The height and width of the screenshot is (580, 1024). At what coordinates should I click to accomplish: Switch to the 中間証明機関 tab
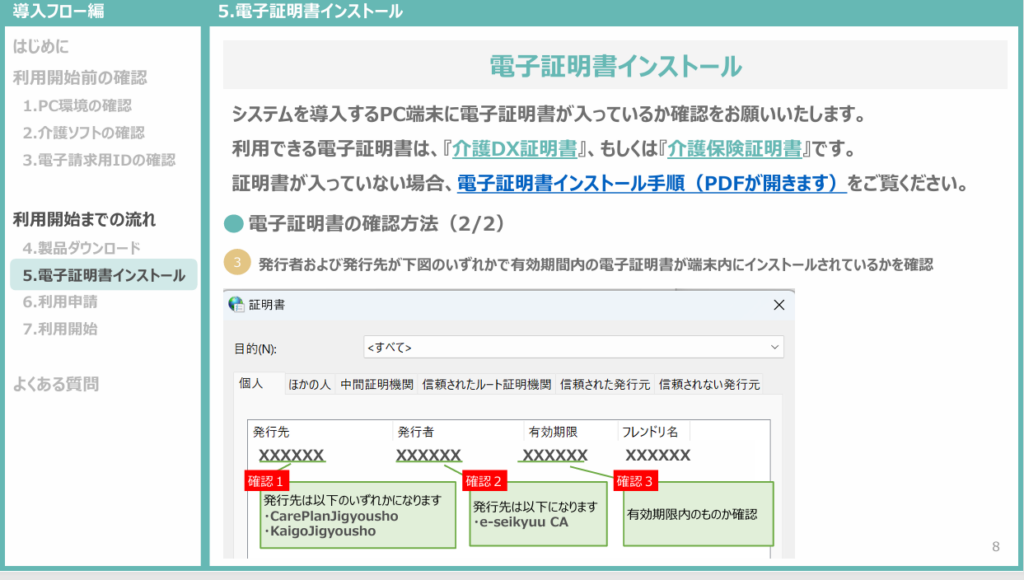(x=375, y=382)
